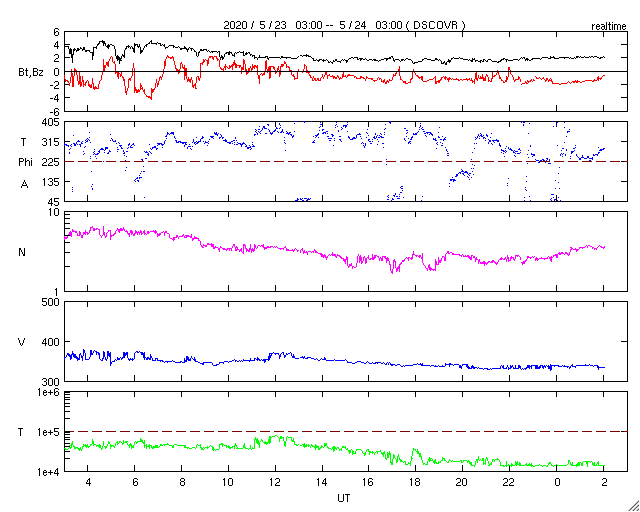Click the '405' value on Phi axis
Screen dimensions: 640x512
(51, 122)
